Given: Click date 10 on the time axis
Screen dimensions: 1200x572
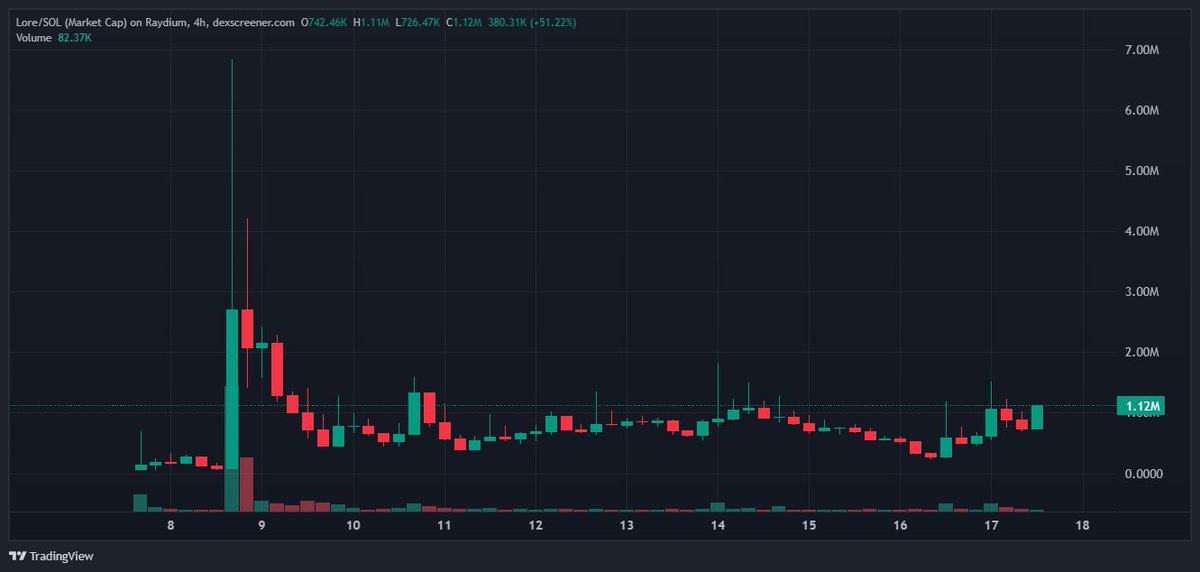Looking at the screenshot, I should [x=353, y=525].
